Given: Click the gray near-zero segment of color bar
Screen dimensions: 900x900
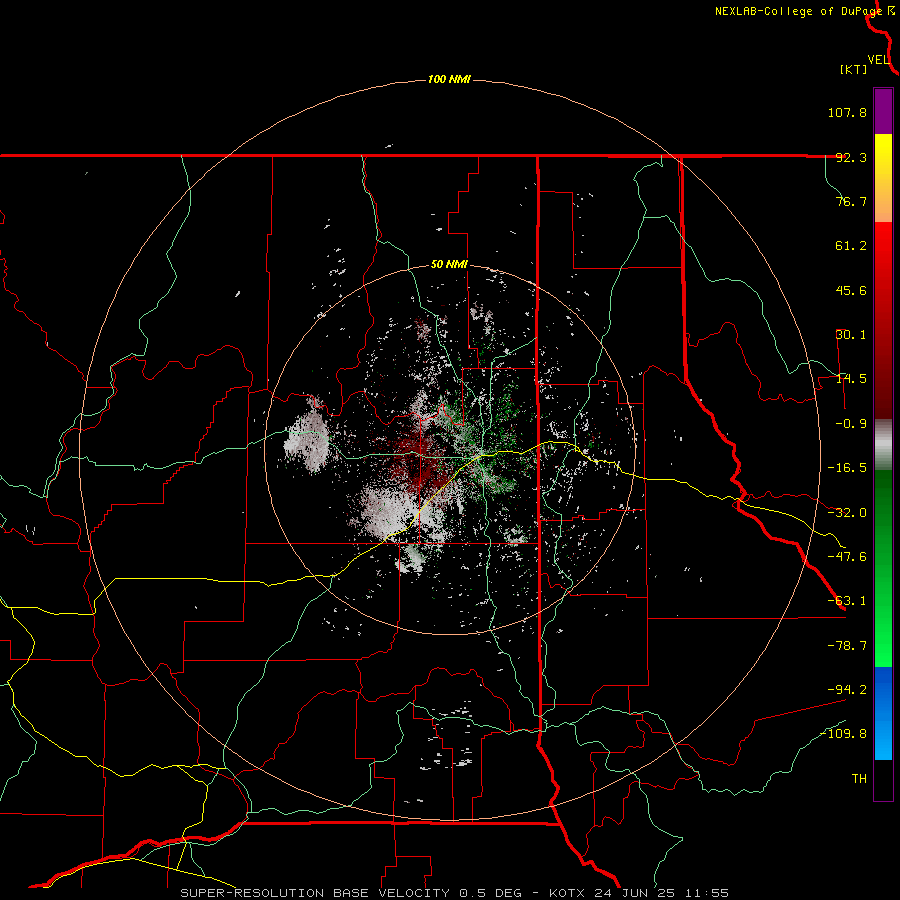Looking at the screenshot, I should pos(883,445).
